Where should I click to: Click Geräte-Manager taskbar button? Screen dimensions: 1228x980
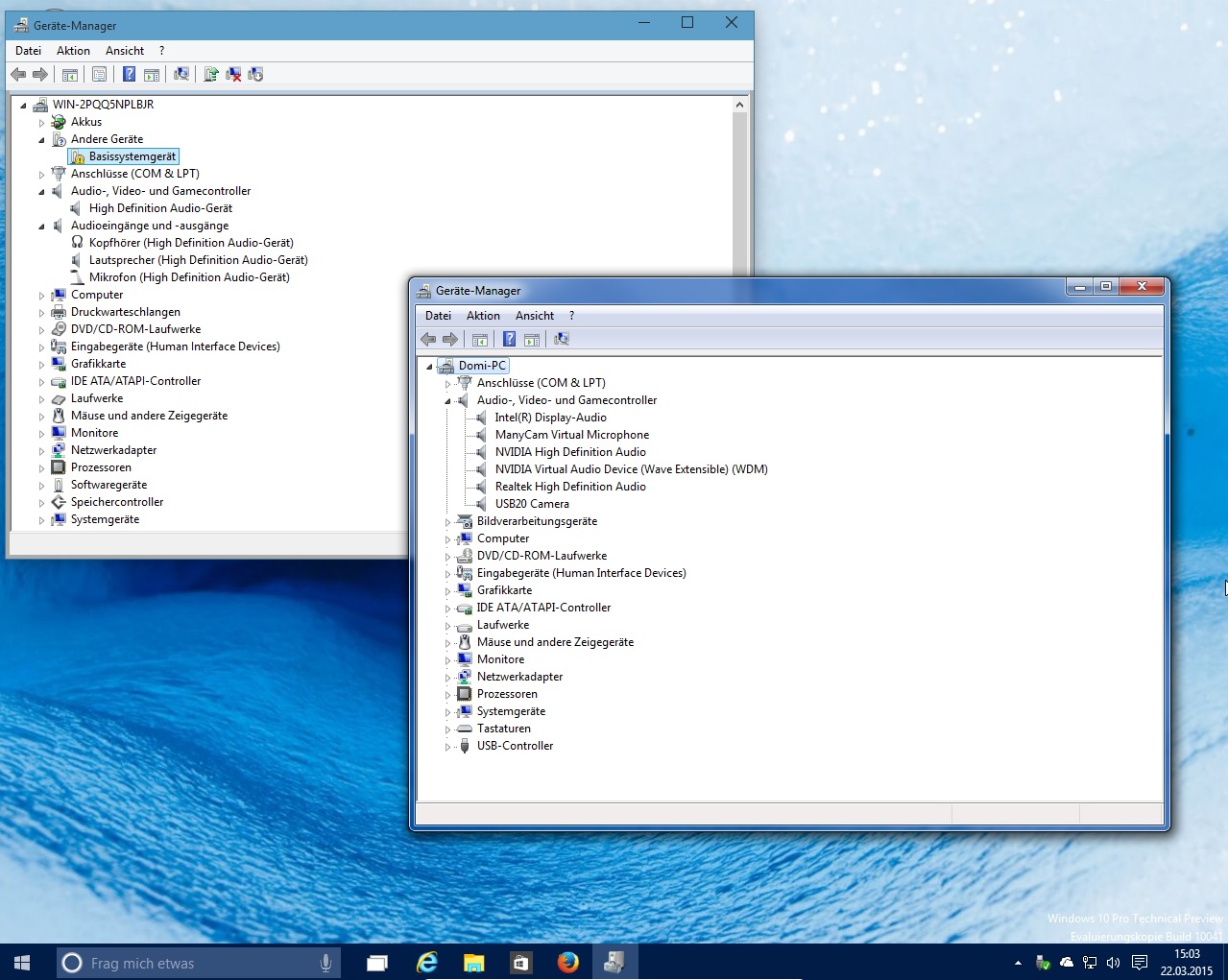click(614, 963)
